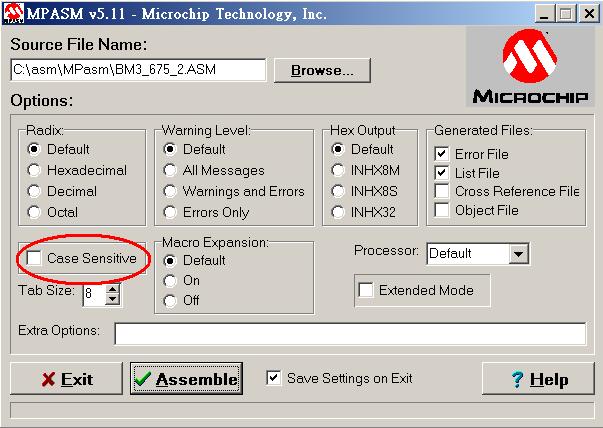Toggle Save Settings on Exit
Viewport: 603px width, 428px height.
tap(273, 378)
